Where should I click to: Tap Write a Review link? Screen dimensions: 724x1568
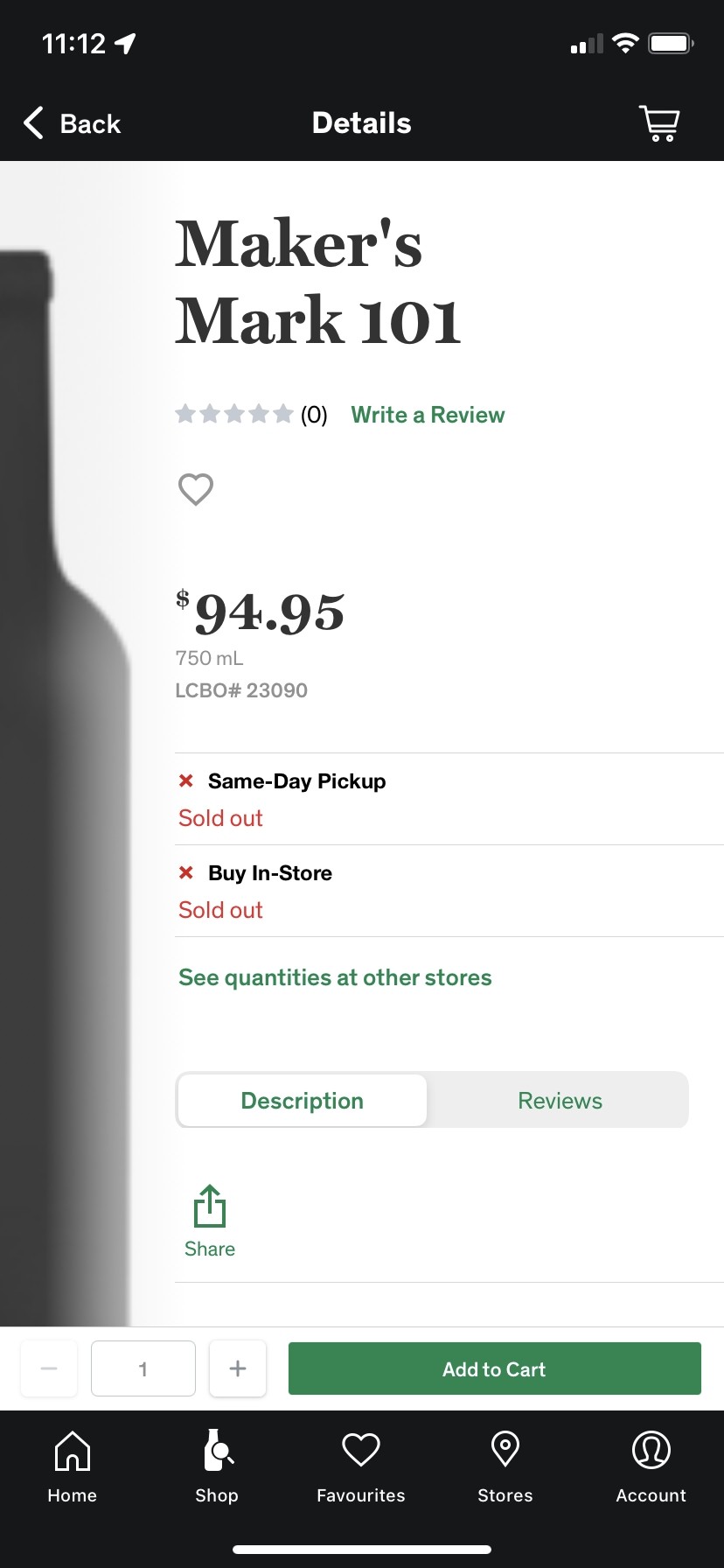[x=428, y=415]
